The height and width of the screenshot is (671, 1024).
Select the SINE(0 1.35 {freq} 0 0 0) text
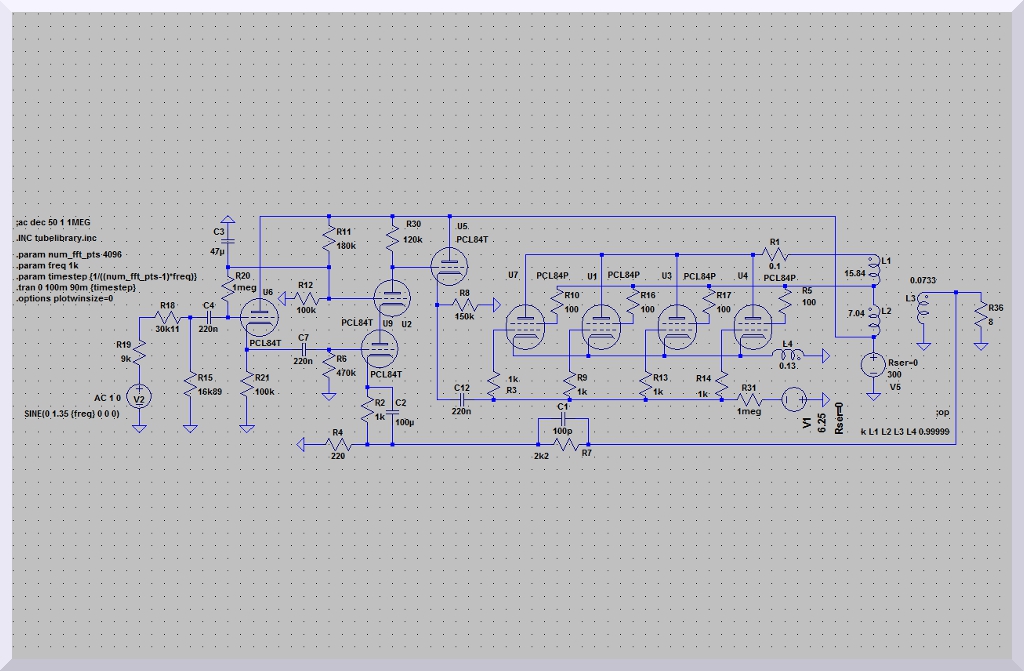click(x=71, y=413)
